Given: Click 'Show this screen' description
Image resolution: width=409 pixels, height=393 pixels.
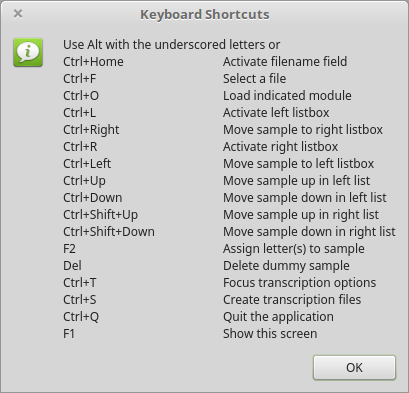Looking at the screenshot, I should (270, 334).
